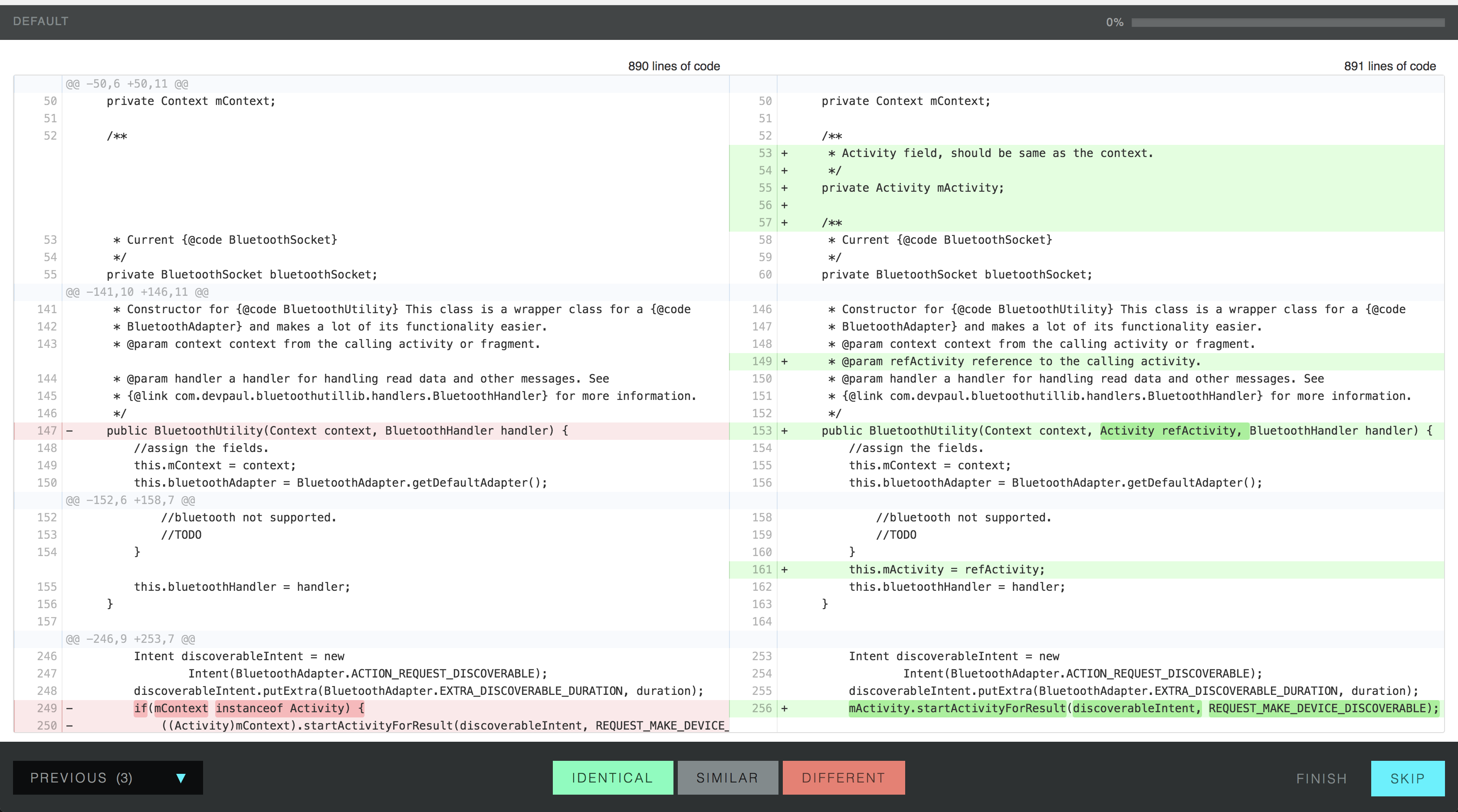Click the plus marker on line 161
The width and height of the screenshot is (1458, 812).
[785, 570]
